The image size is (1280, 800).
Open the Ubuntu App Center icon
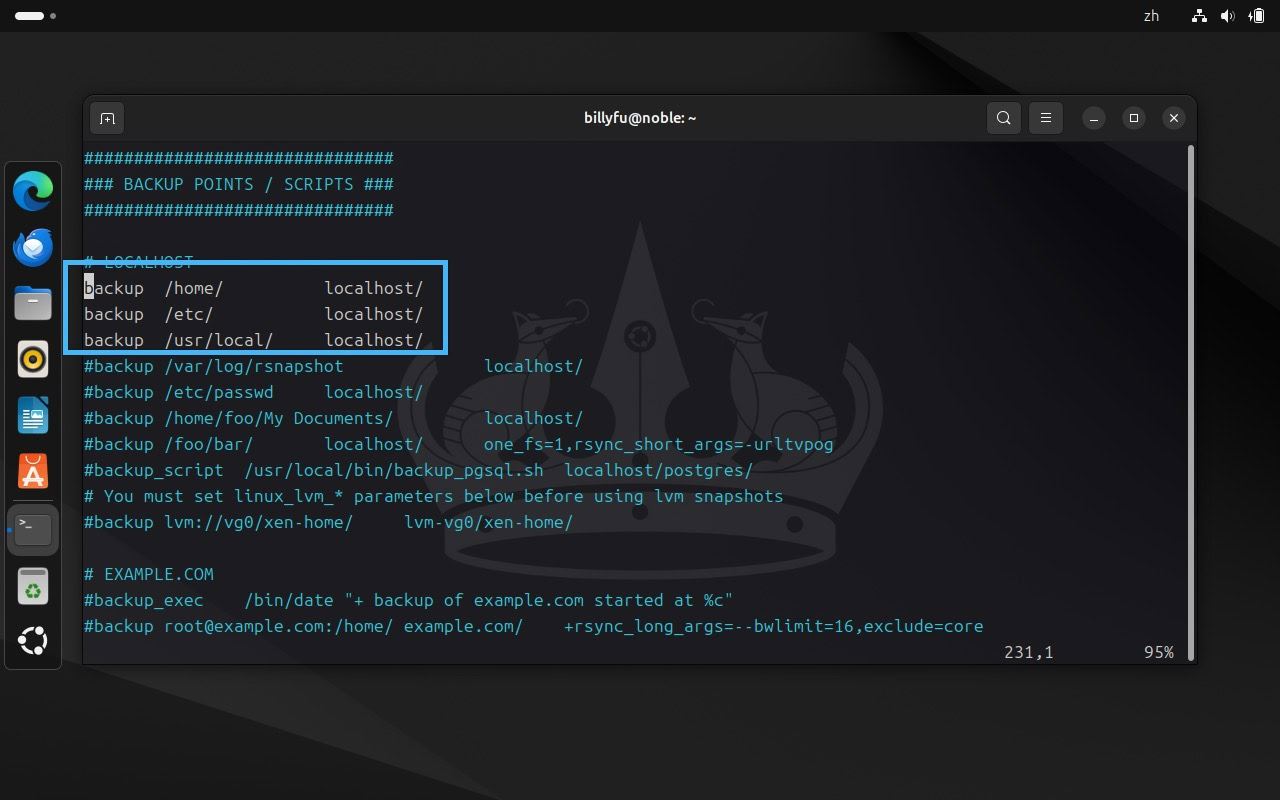33,471
